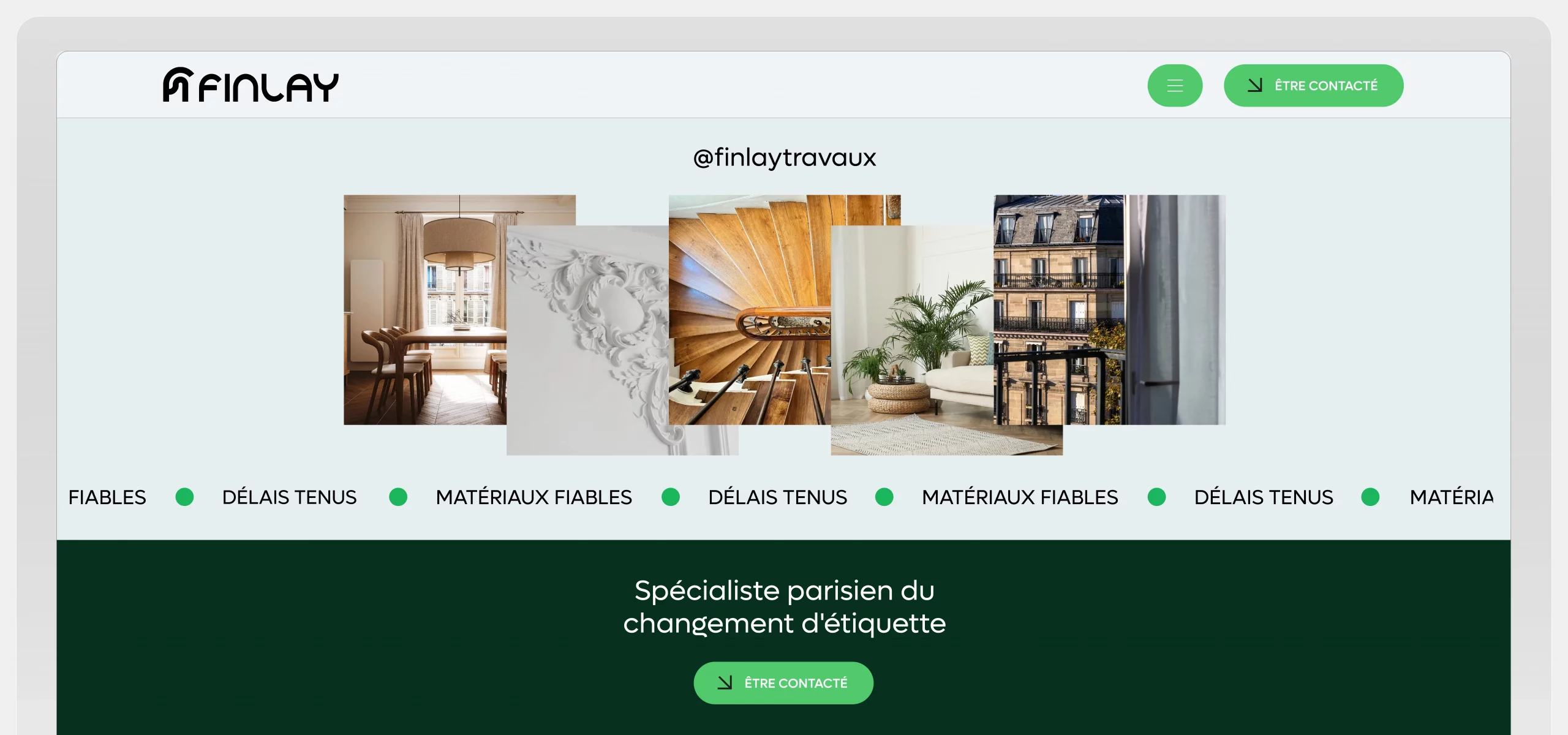The width and height of the screenshot is (1568, 735).
Task: Click the first MATÉRIAUX FIABLES ticker text
Action: pos(533,497)
